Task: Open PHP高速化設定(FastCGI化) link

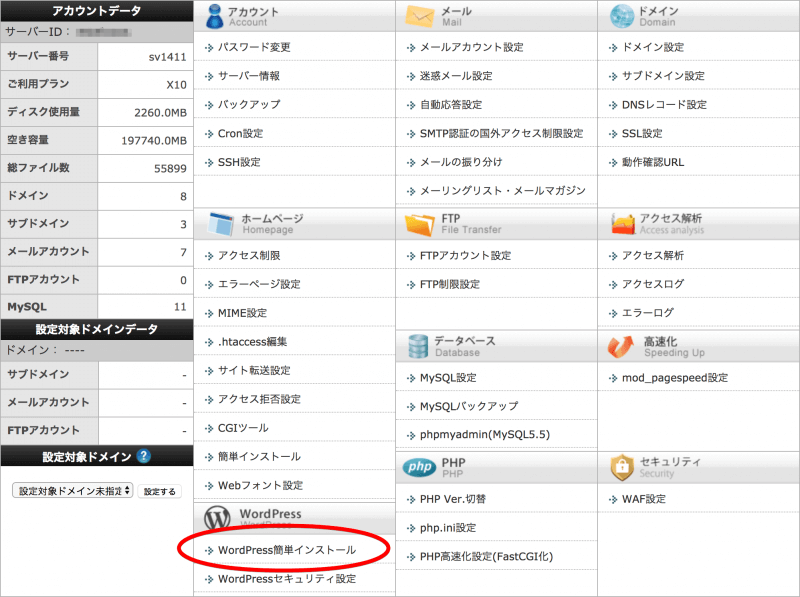Action: pos(486,557)
